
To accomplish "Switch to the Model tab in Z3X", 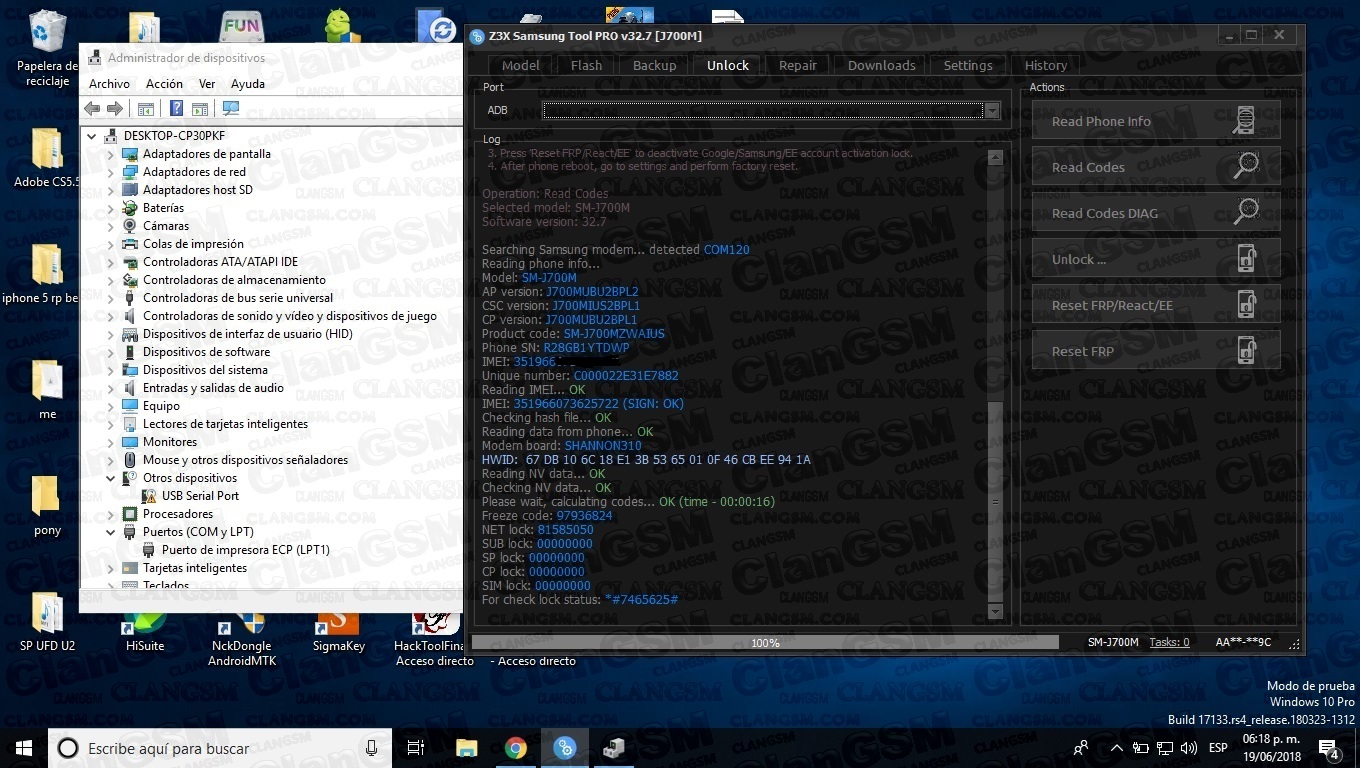I will [520, 65].
